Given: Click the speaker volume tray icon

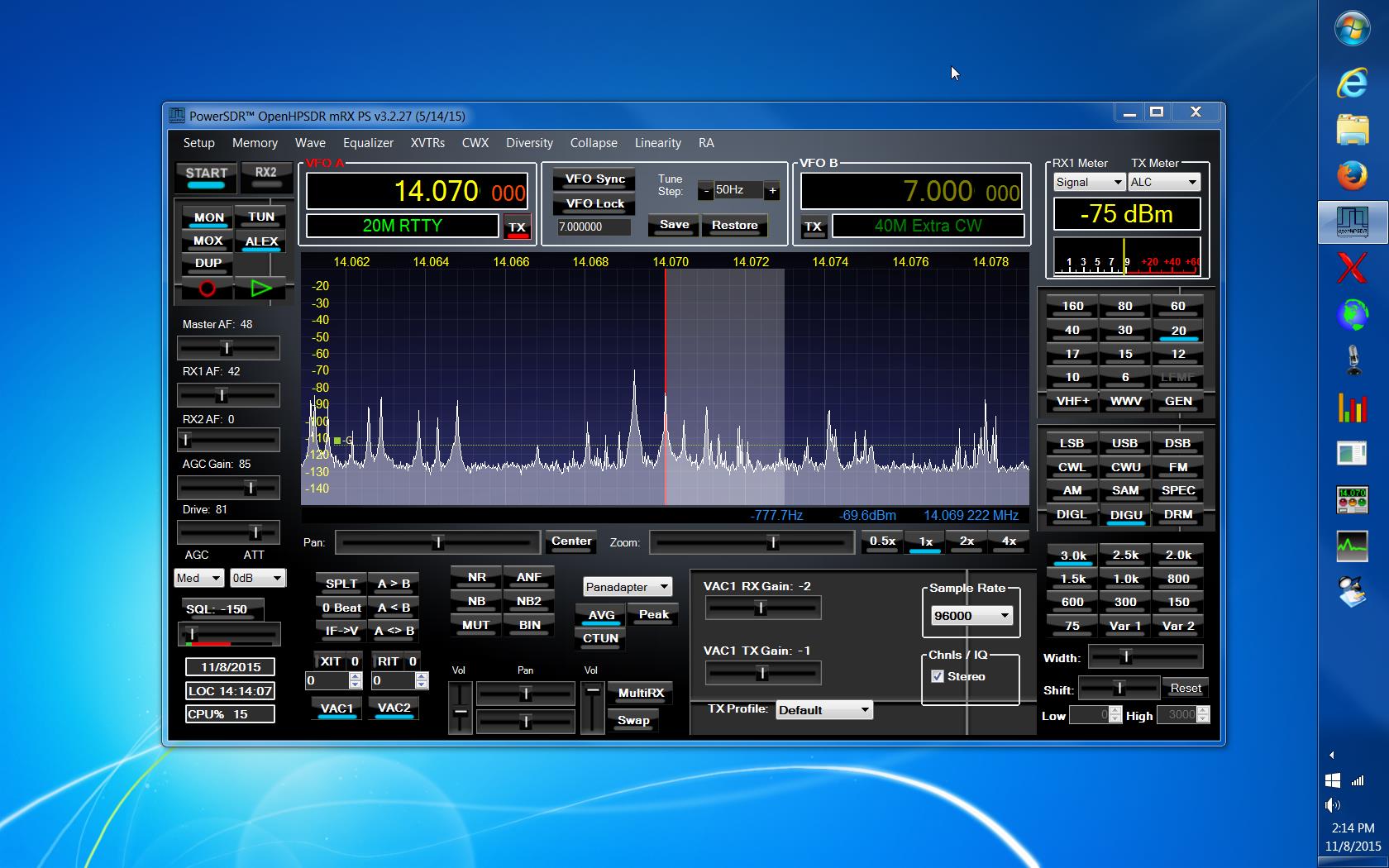Looking at the screenshot, I should tap(1332, 804).
